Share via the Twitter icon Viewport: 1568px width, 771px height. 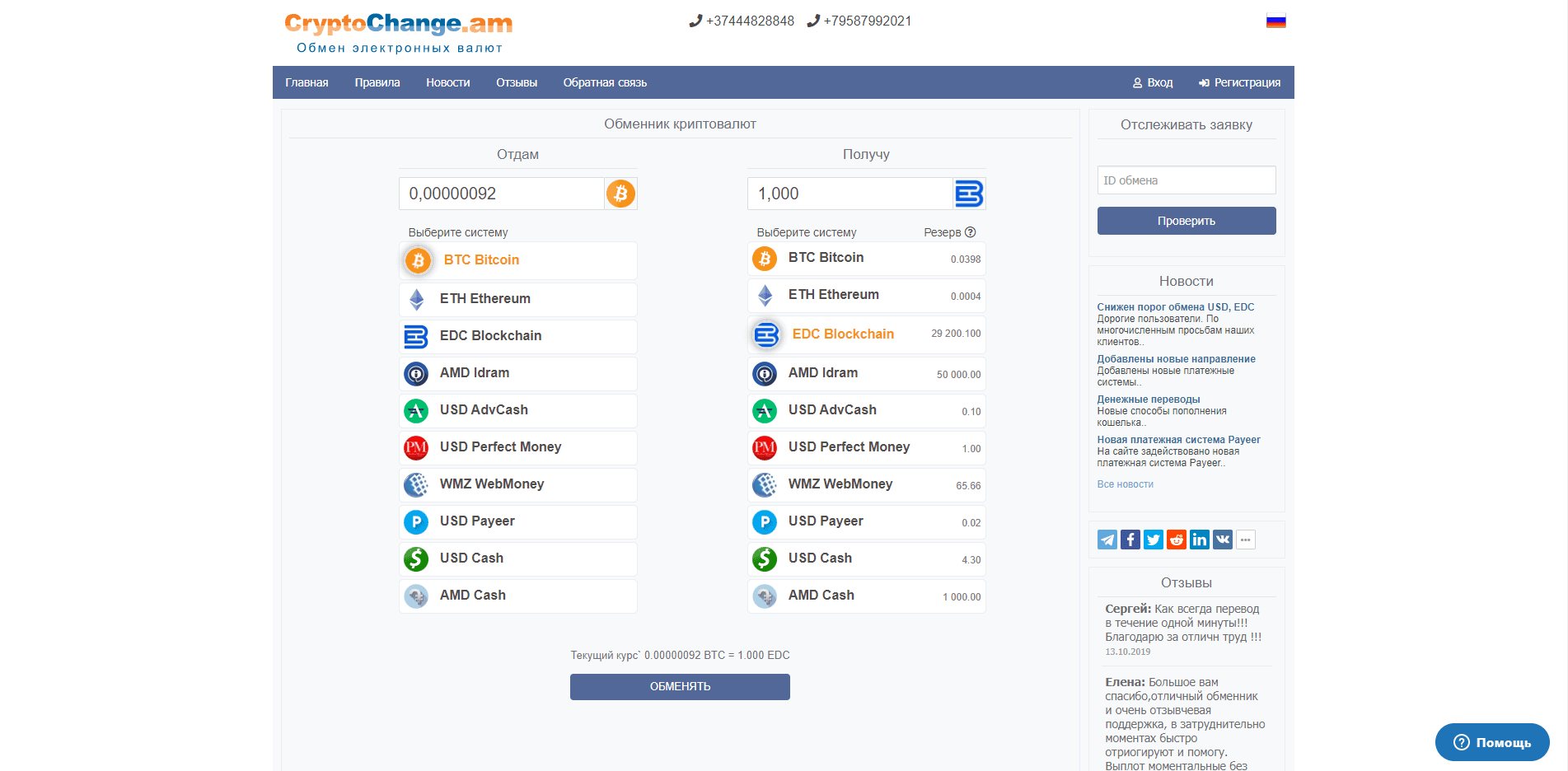coord(1153,540)
